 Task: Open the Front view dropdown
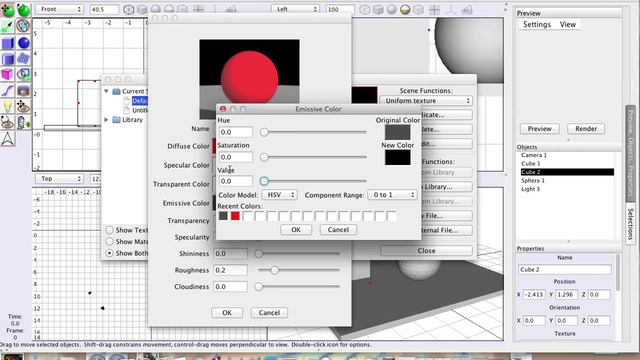[59, 9]
